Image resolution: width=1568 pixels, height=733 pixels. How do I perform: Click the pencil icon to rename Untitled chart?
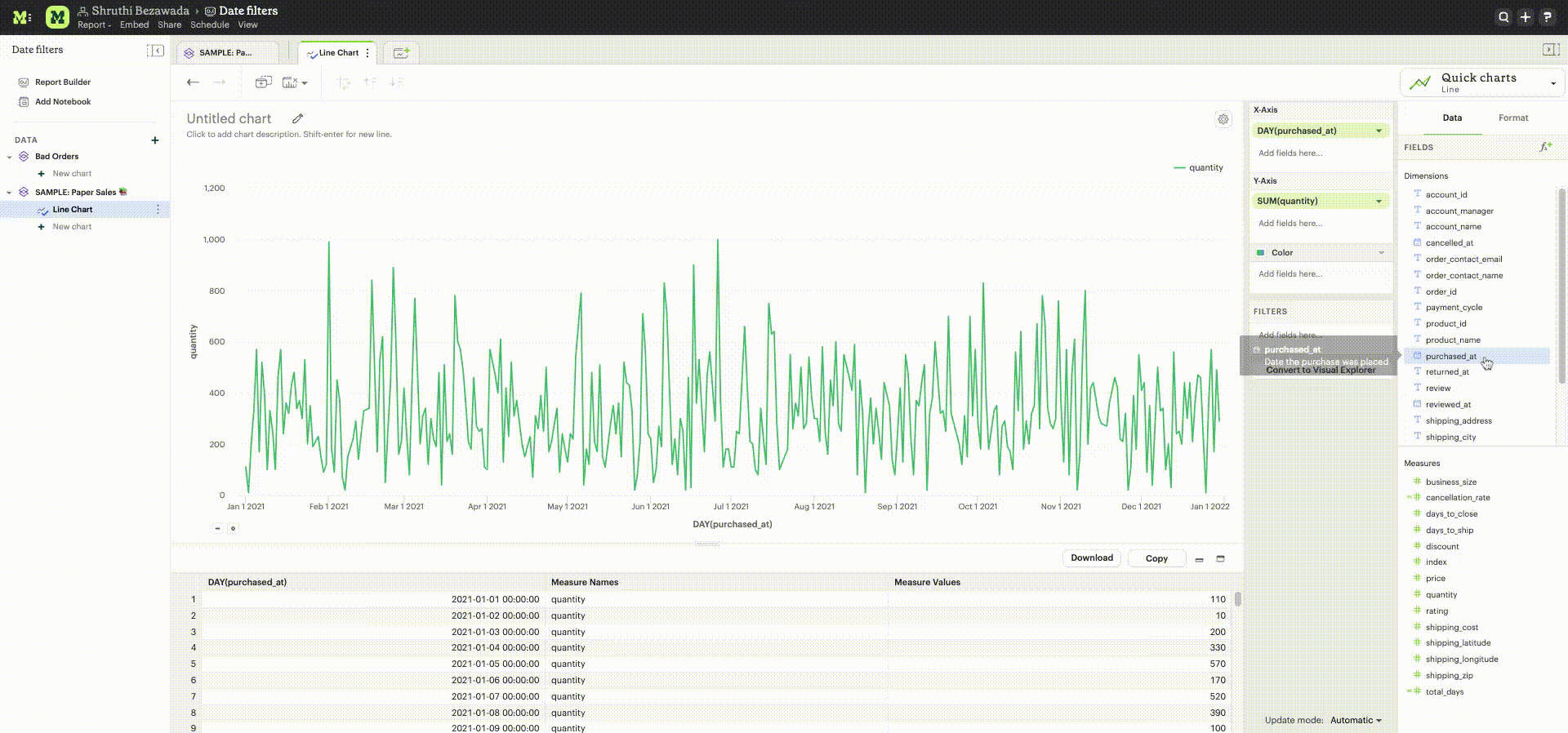(298, 119)
